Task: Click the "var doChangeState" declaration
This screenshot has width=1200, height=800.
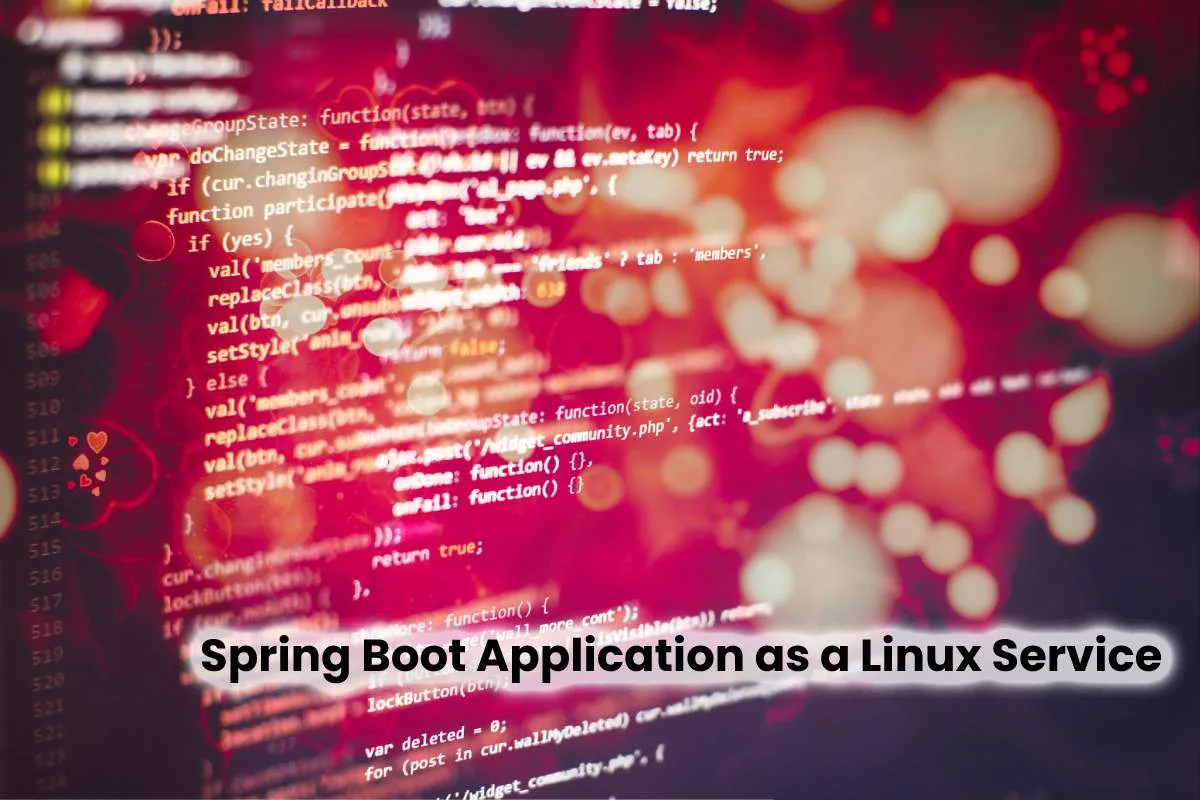Action: [237, 154]
